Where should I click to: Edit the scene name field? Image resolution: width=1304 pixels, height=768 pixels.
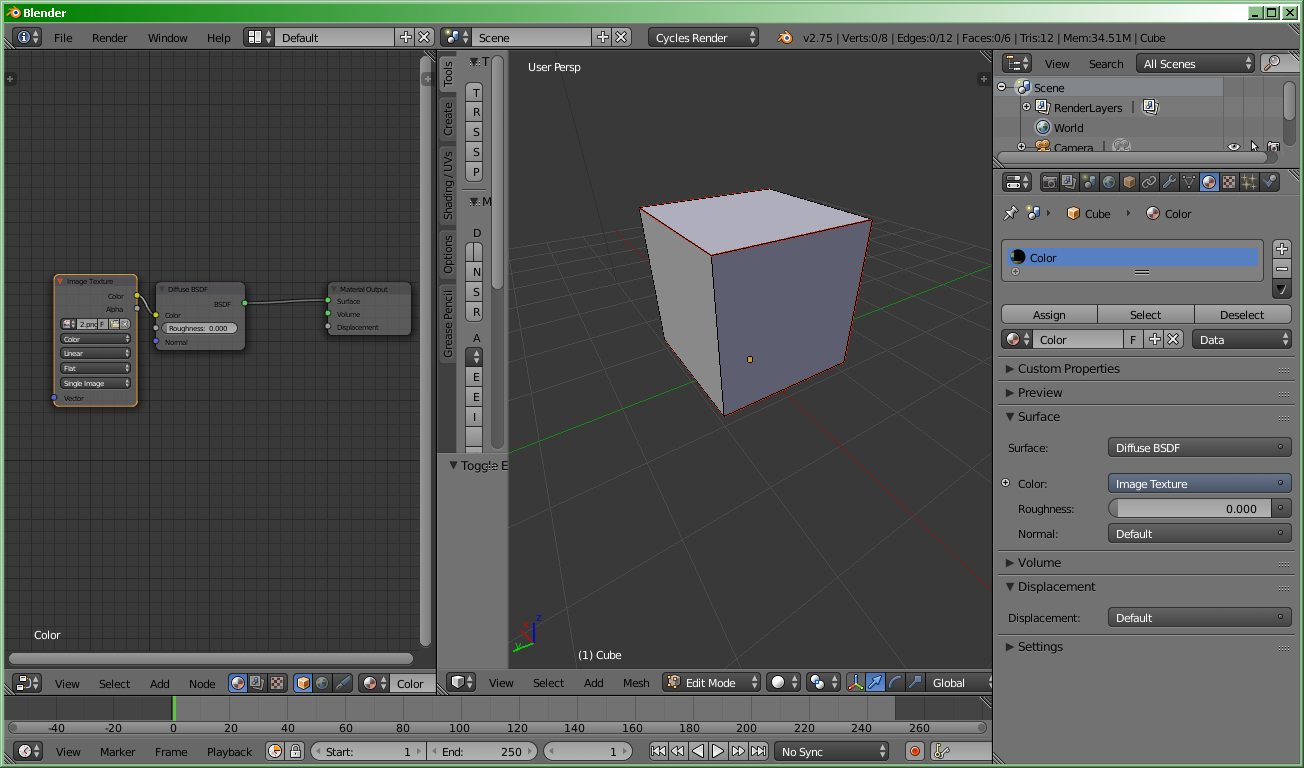tap(531, 37)
